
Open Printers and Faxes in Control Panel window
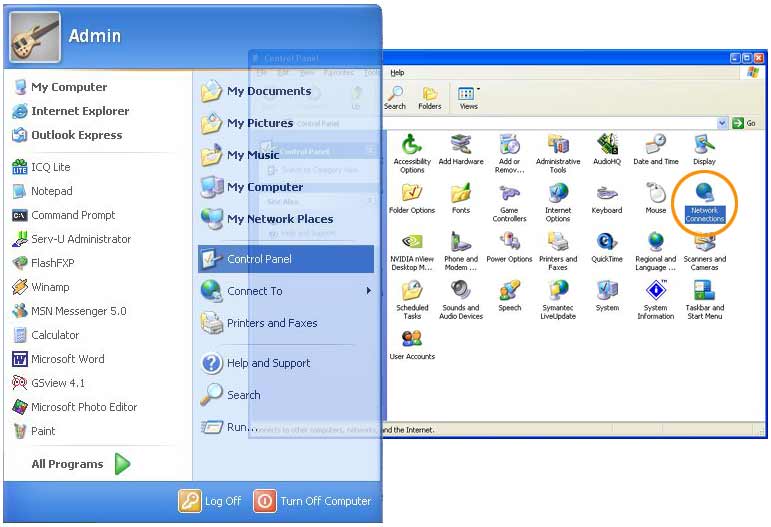(558, 251)
